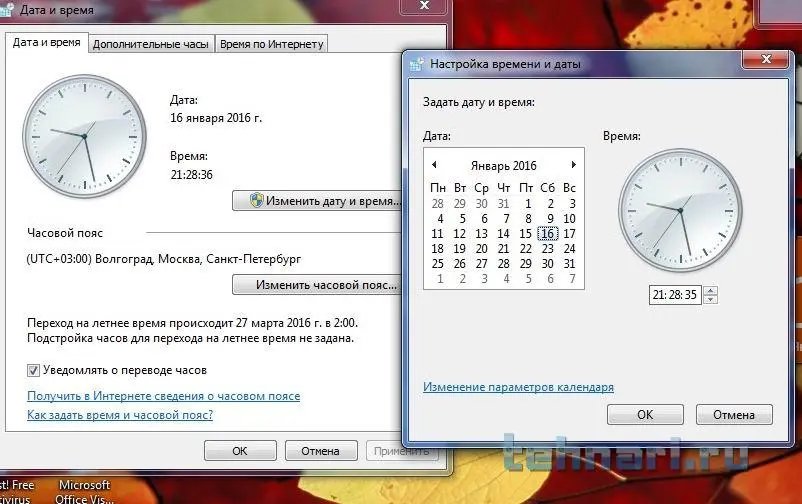Switch to 'Дополнительные часы' tab
802x504 pixels.
pyautogui.click(x=151, y=44)
